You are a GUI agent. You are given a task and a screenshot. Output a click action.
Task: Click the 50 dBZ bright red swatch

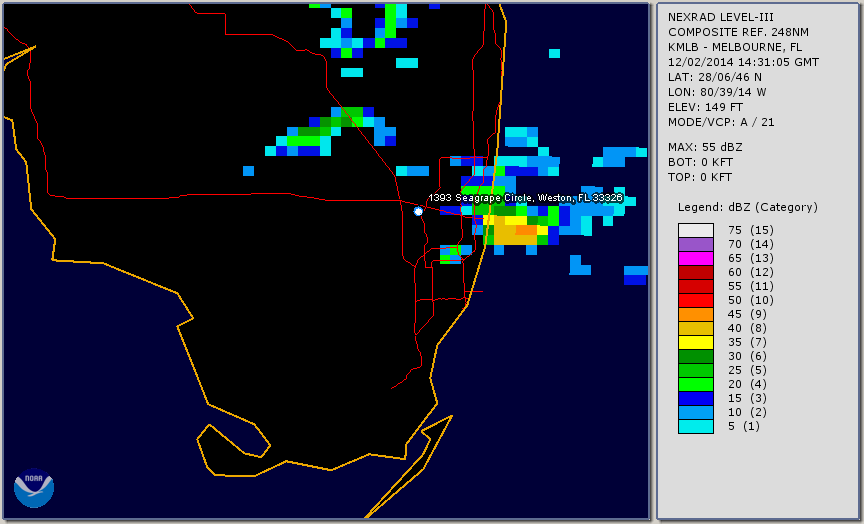point(696,300)
